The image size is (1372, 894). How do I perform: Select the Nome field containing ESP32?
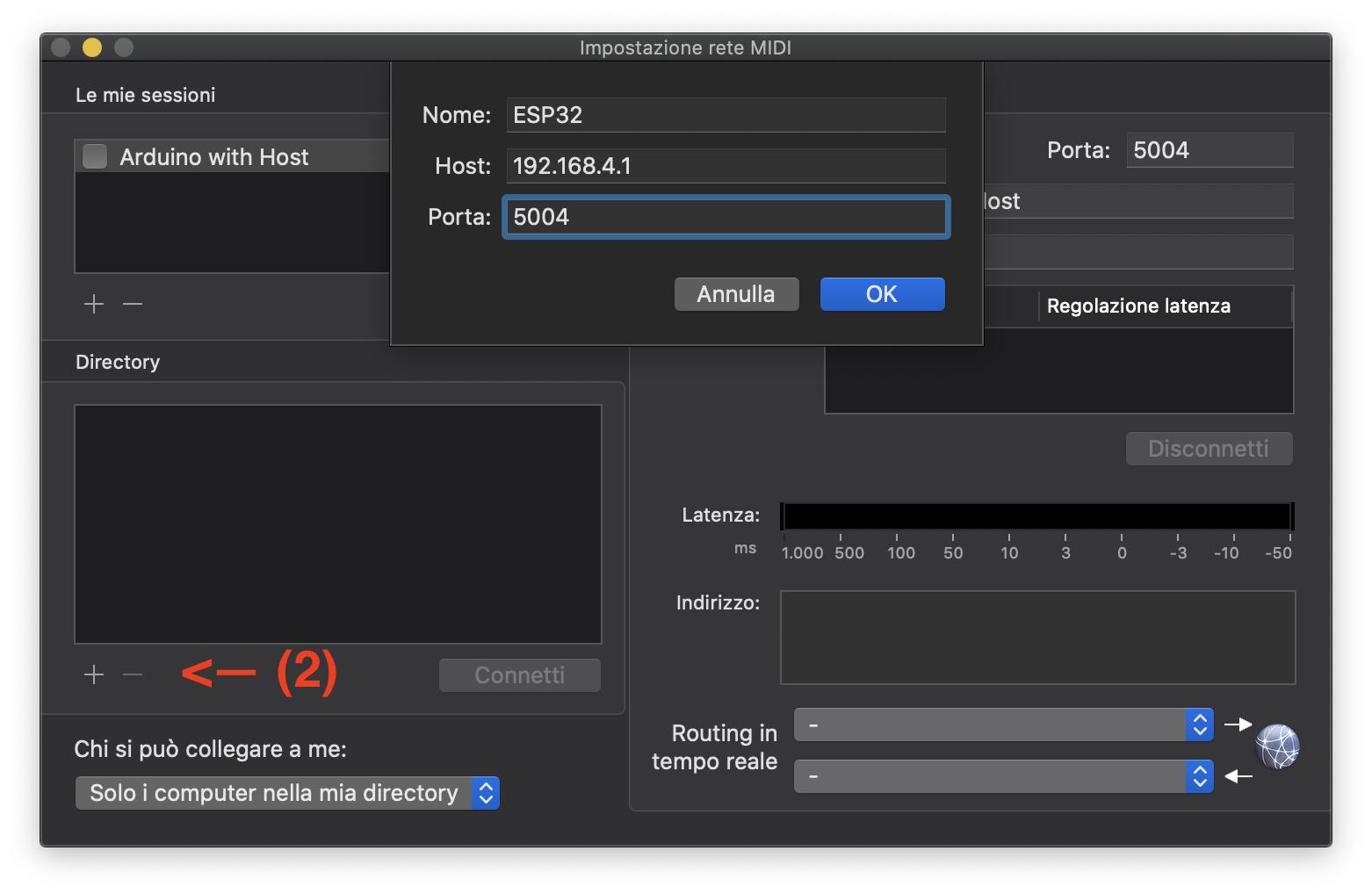(x=726, y=114)
